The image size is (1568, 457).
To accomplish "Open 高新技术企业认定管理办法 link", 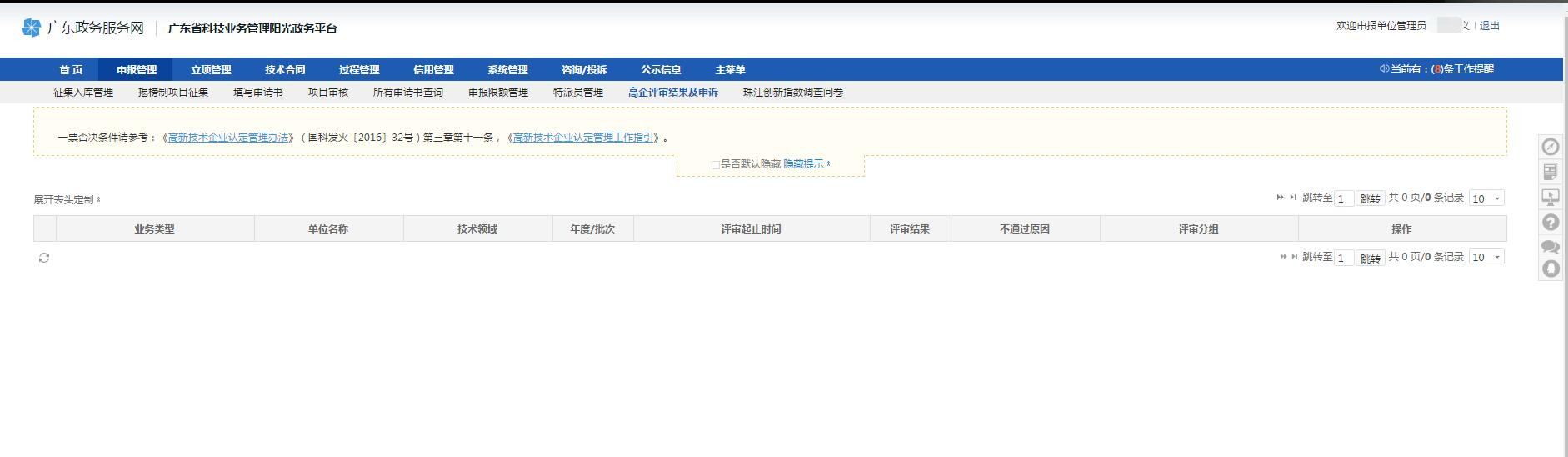I will tap(227, 138).
